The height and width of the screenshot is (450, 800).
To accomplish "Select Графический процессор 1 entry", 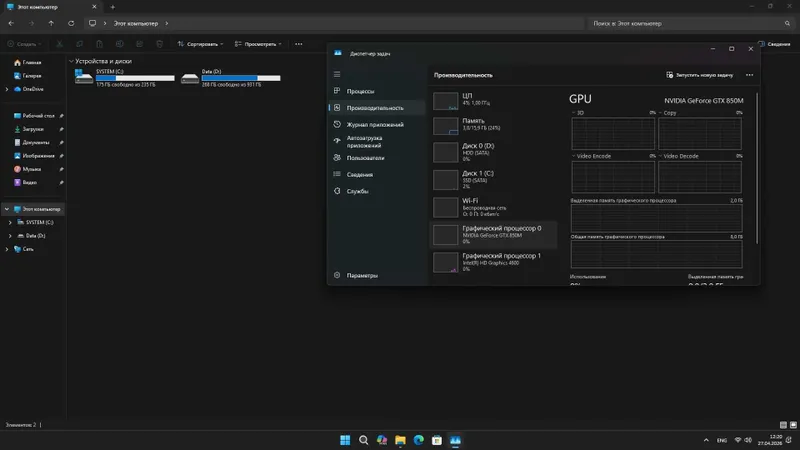I will coord(494,262).
